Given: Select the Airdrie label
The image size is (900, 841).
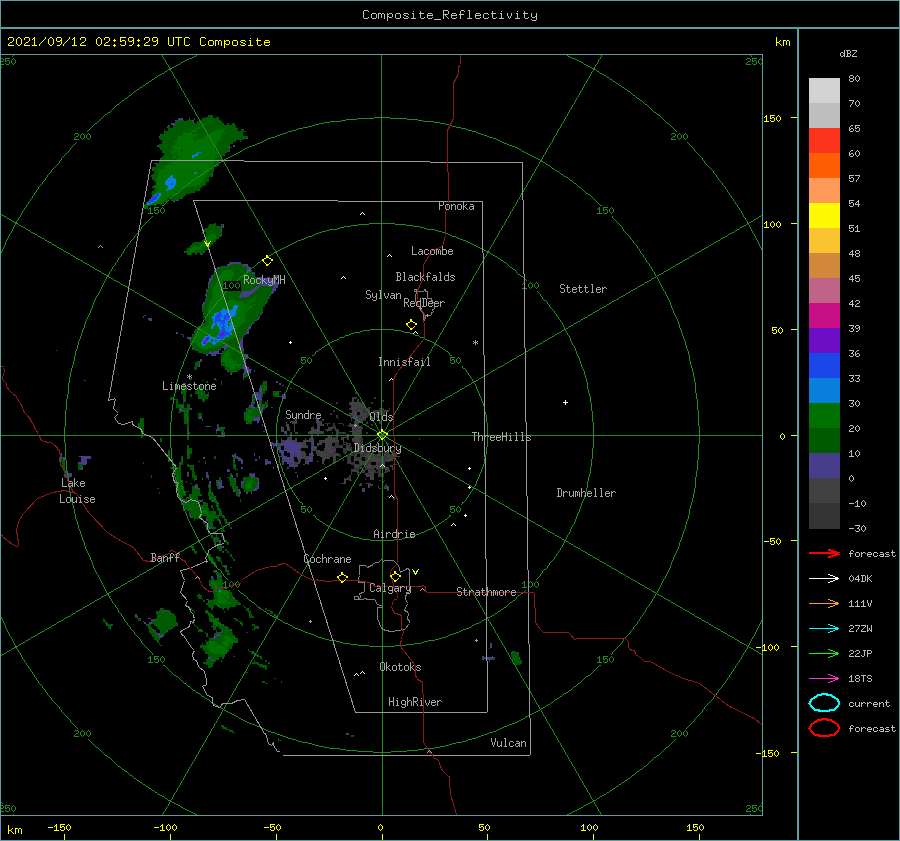Looking at the screenshot, I should 394,534.
